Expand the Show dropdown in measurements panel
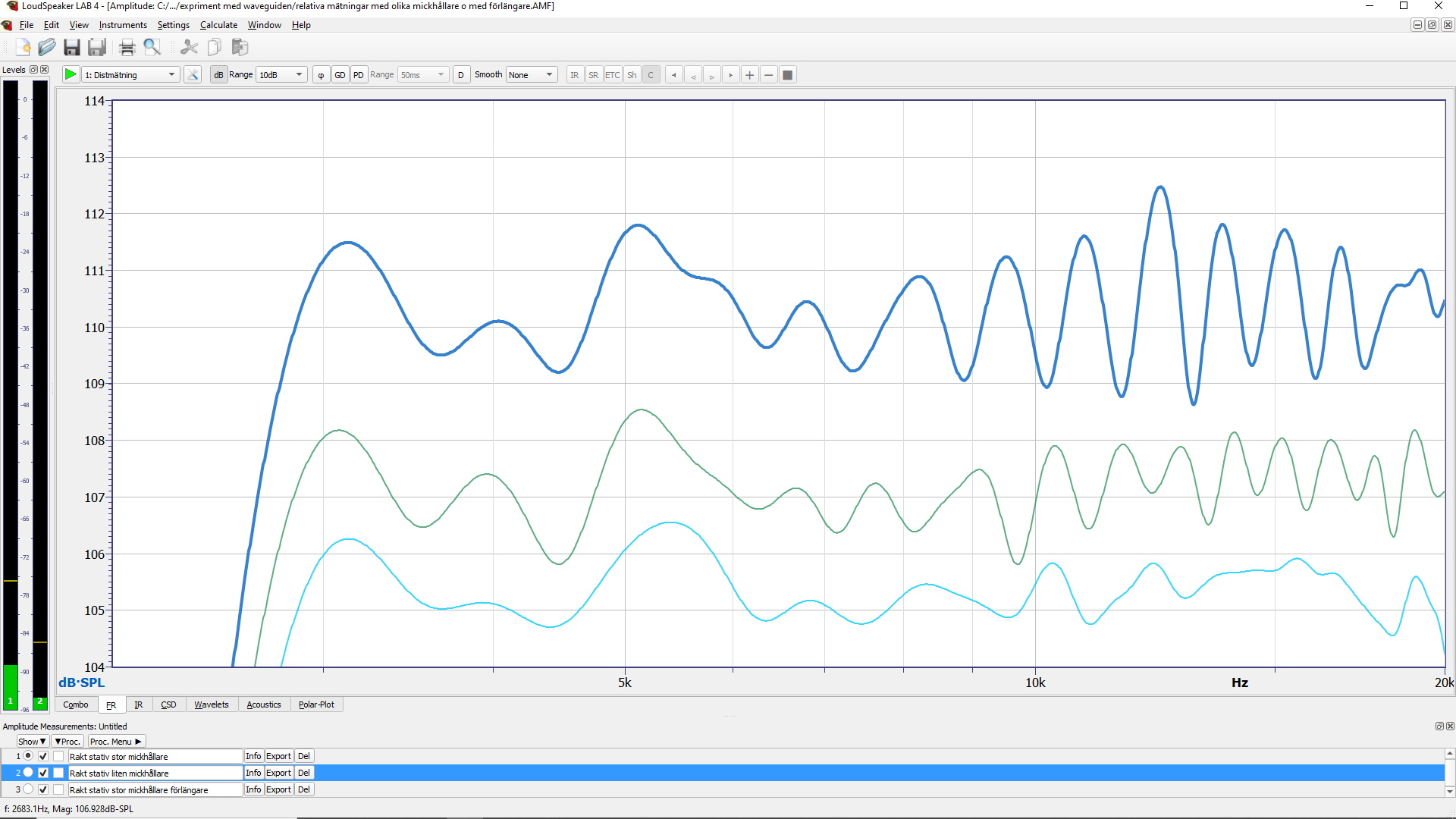 pyautogui.click(x=32, y=742)
